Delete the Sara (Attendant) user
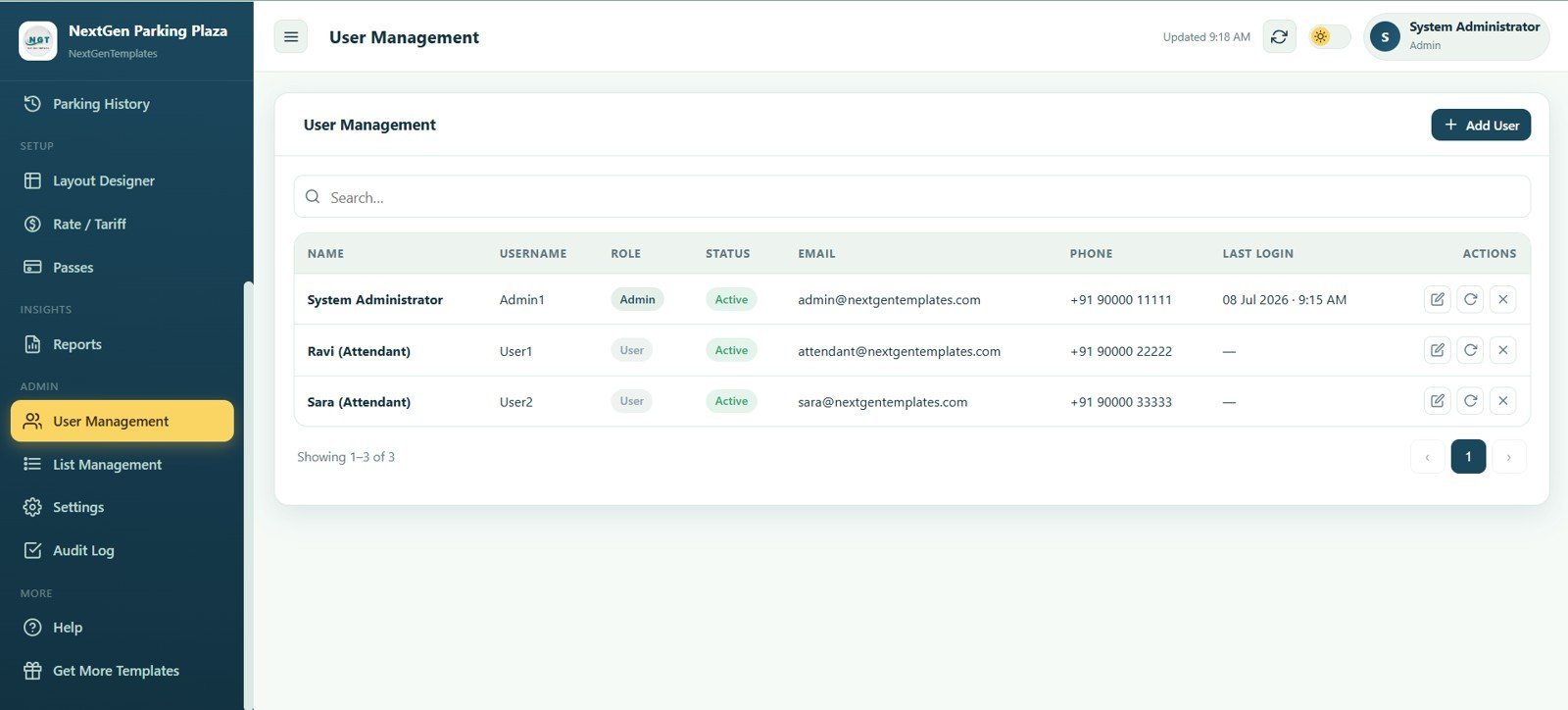Image resolution: width=1568 pixels, height=710 pixels. click(1502, 401)
